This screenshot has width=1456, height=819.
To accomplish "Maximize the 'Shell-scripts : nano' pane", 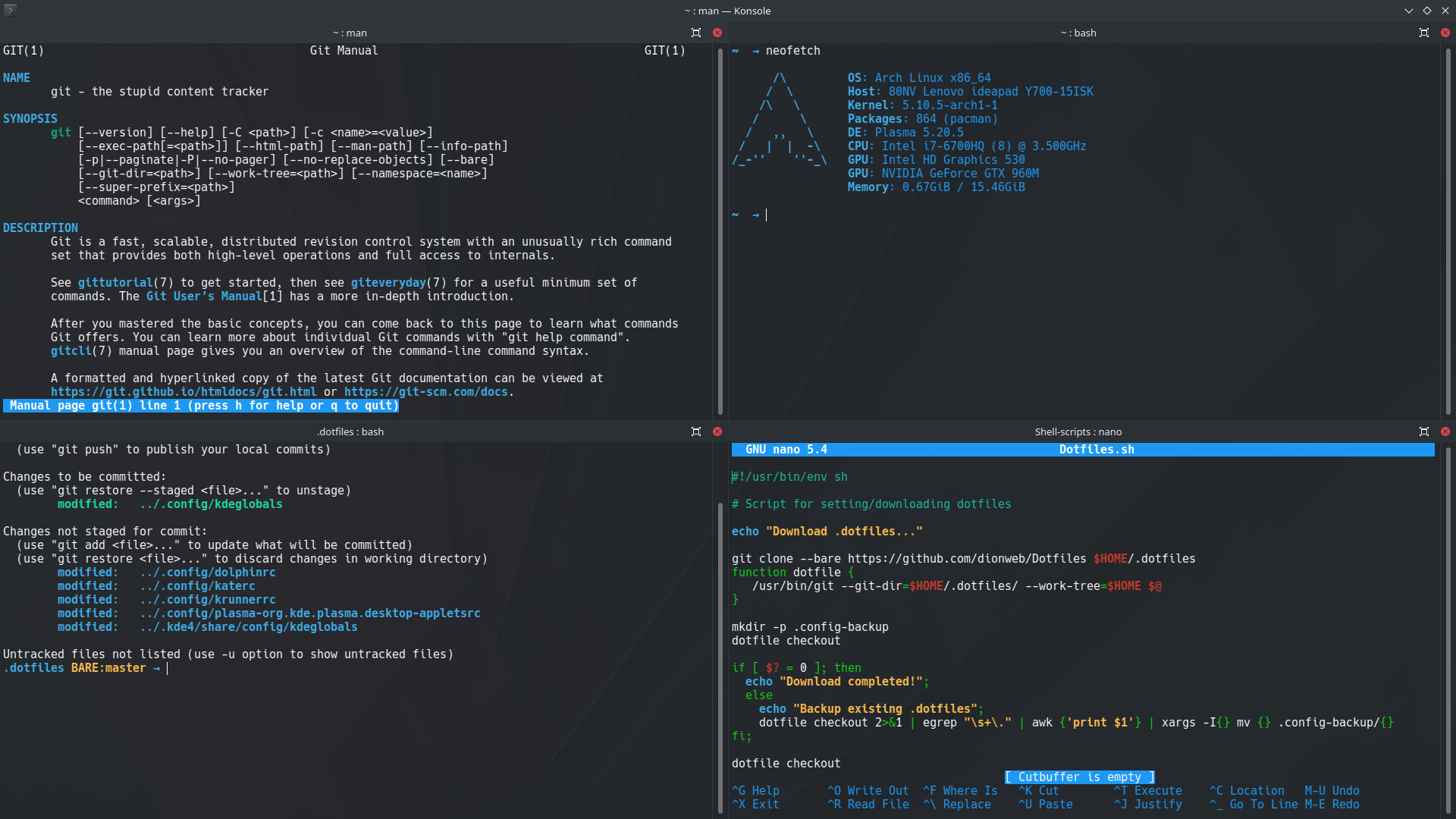I will tap(1424, 431).
